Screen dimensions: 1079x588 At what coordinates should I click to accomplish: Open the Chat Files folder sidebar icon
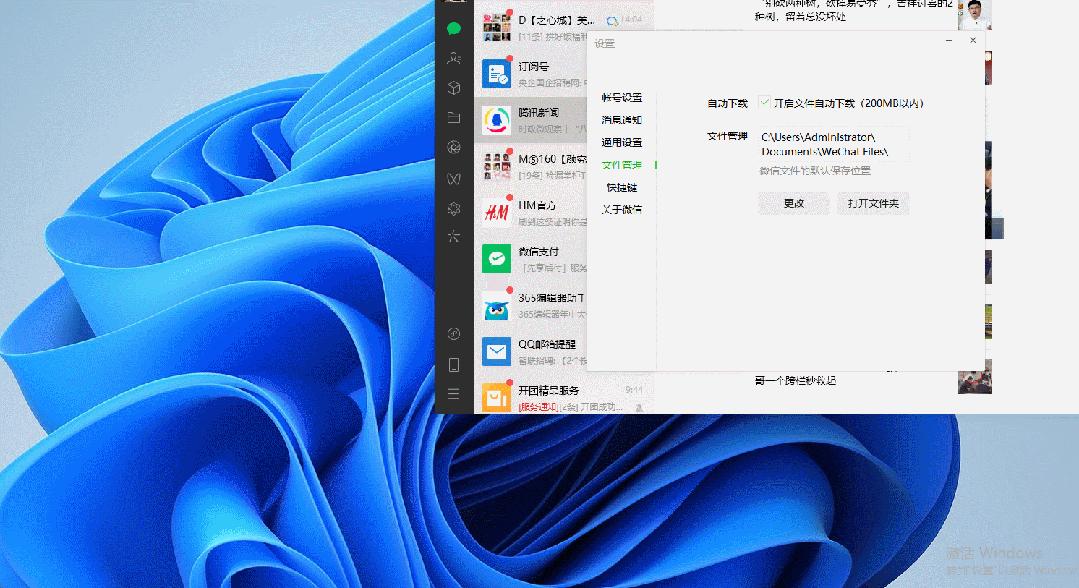click(454, 118)
